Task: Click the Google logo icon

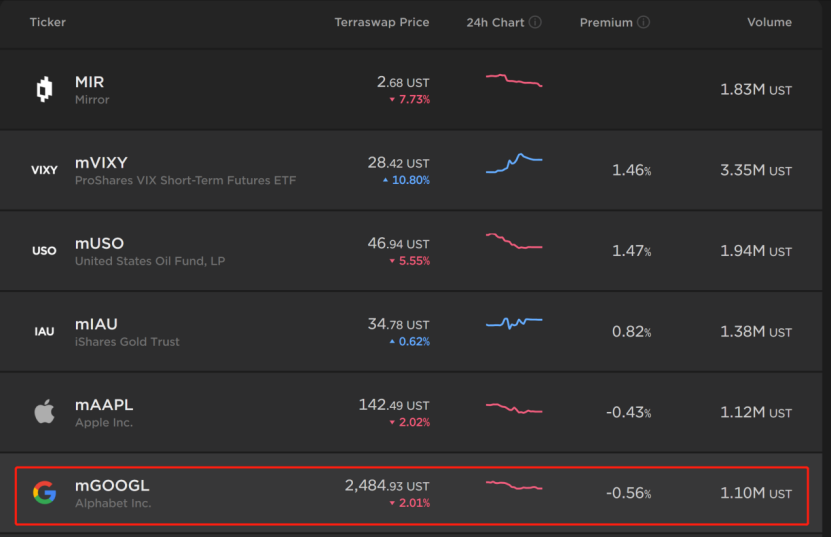Action: pyautogui.click(x=44, y=493)
